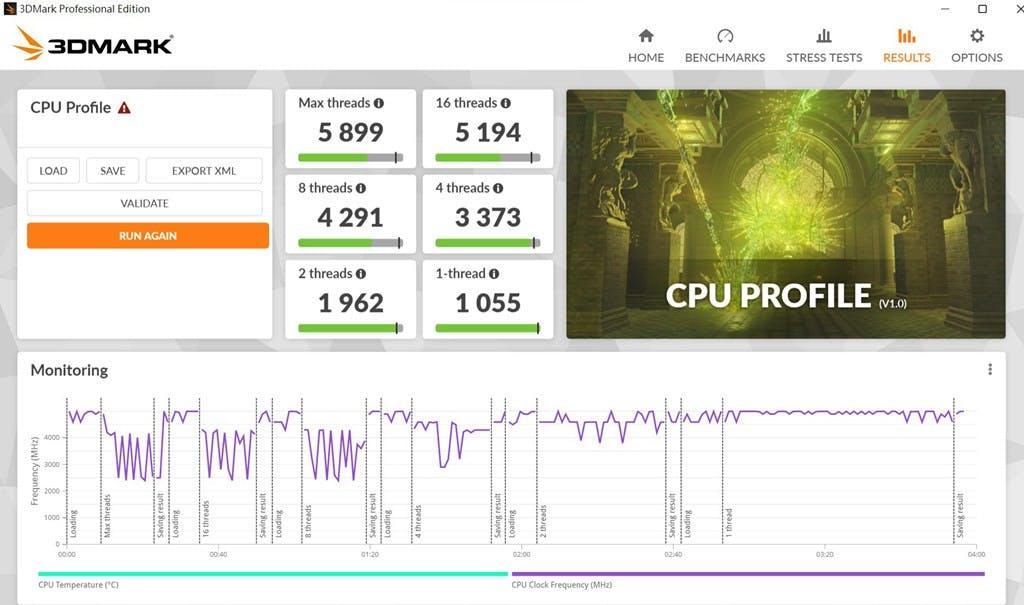This screenshot has height=605, width=1024.
Task: Click the 1-thread info icon
Action: pyautogui.click(x=494, y=274)
